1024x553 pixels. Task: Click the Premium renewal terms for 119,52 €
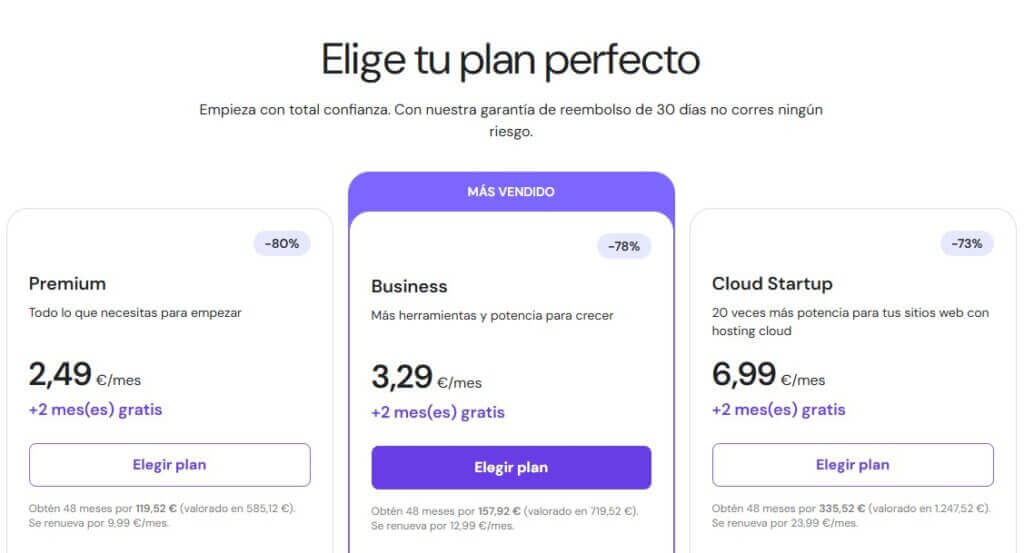pyautogui.click(x=162, y=514)
